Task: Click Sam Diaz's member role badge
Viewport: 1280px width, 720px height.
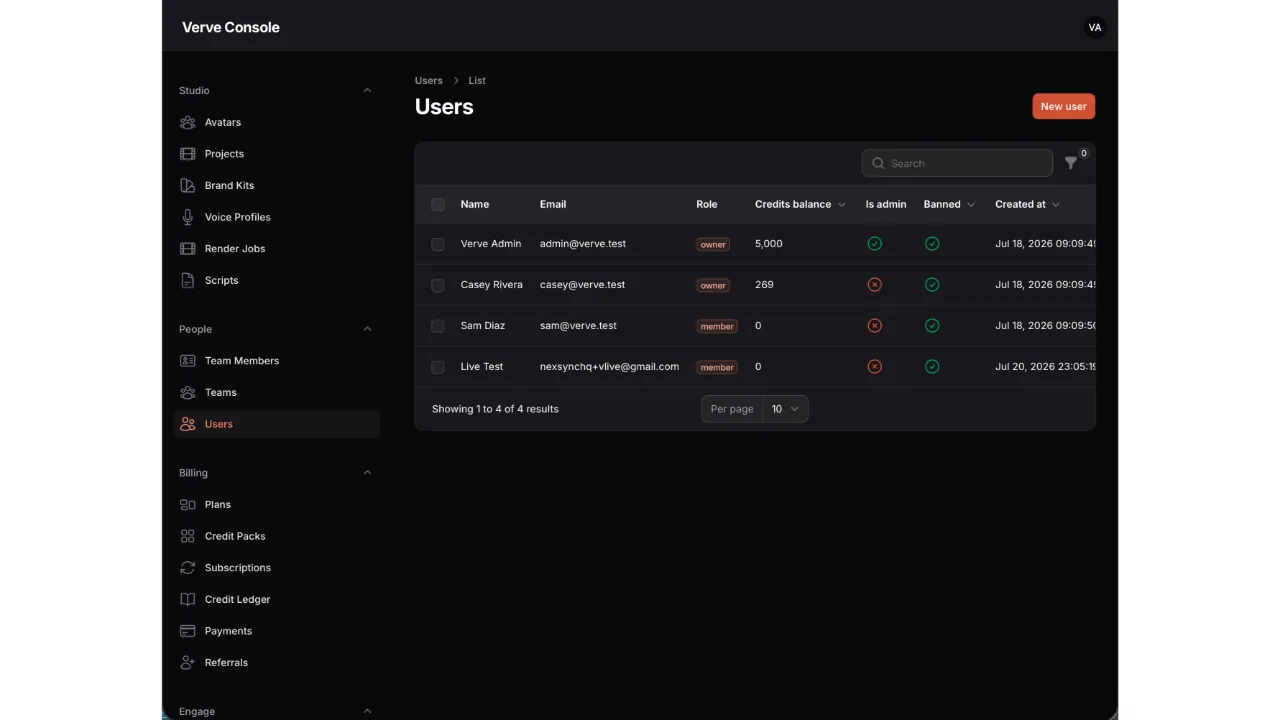Action: pyautogui.click(x=717, y=326)
